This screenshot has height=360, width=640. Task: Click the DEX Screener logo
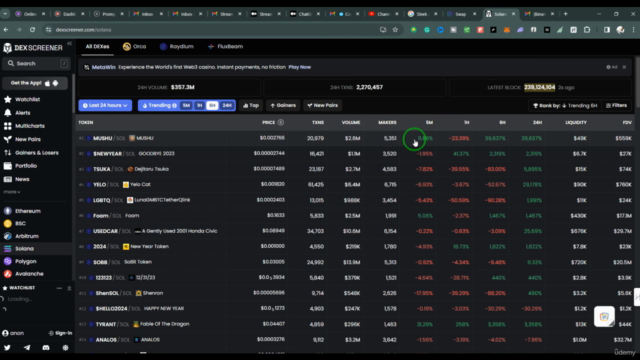[33, 48]
